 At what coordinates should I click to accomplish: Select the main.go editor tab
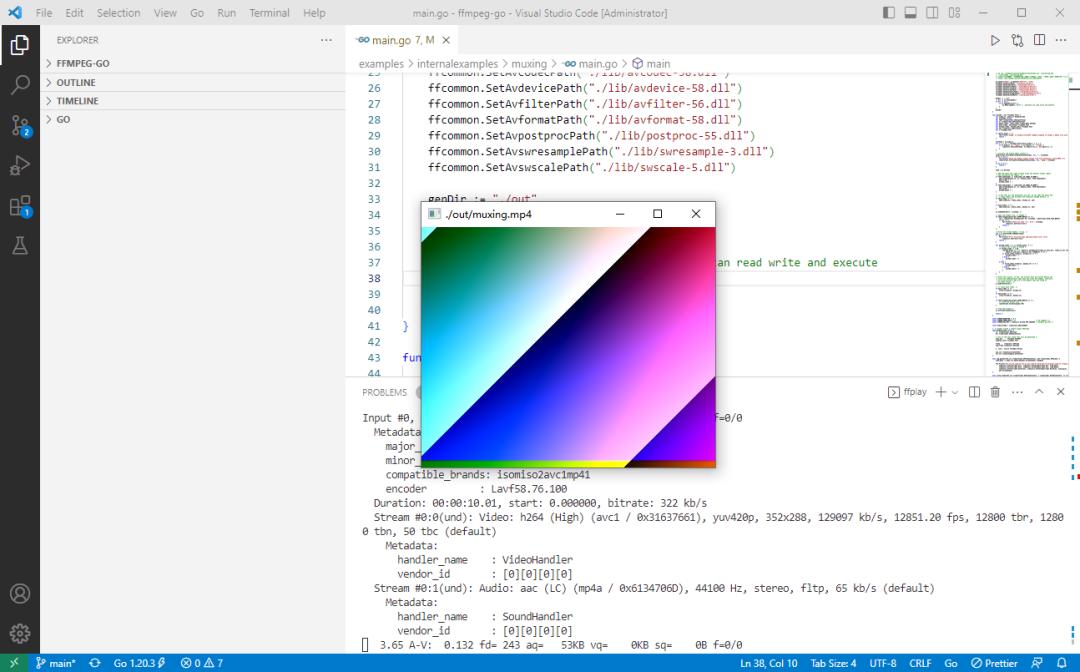click(x=396, y=40)
